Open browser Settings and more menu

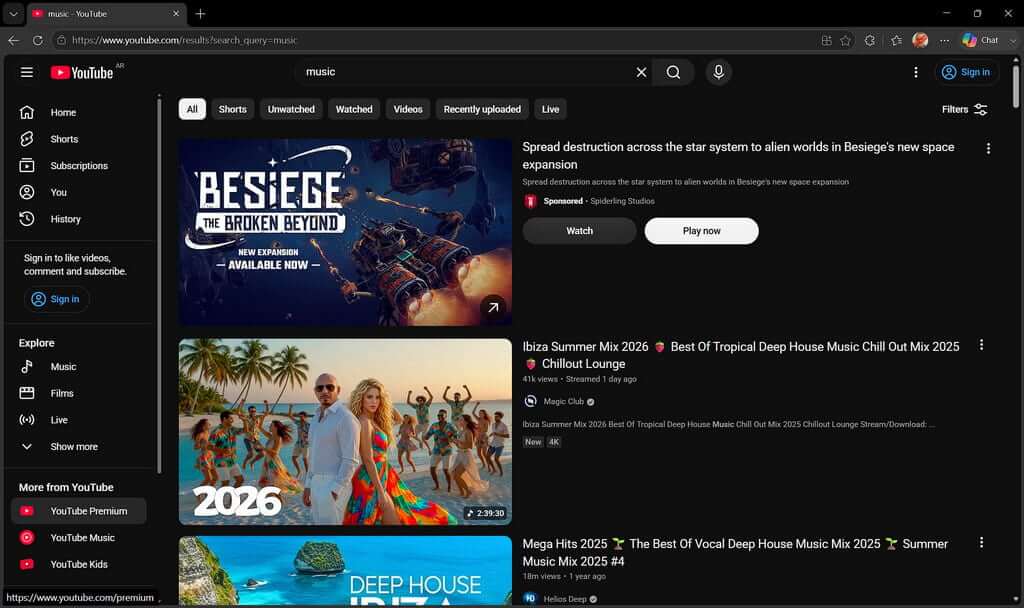pyautogui.click(x=944, y=40)
